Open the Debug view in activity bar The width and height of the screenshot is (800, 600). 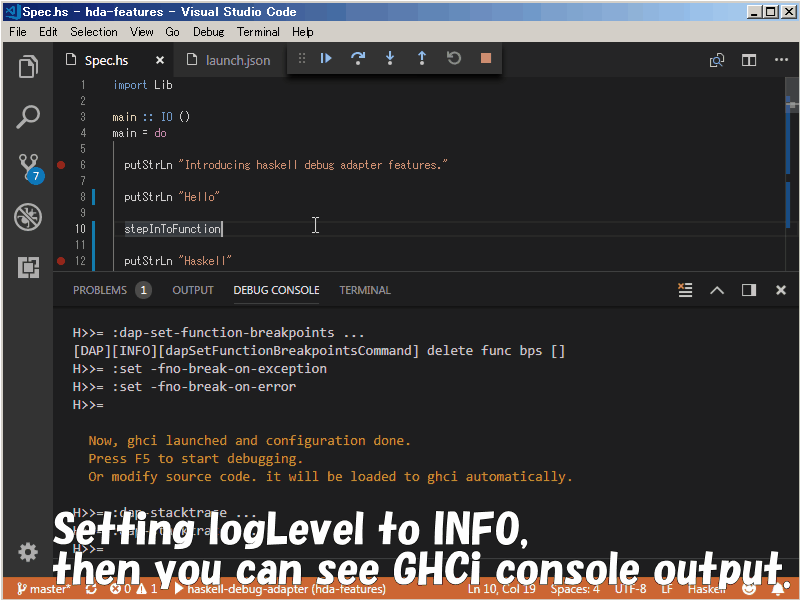pos(28,217)
